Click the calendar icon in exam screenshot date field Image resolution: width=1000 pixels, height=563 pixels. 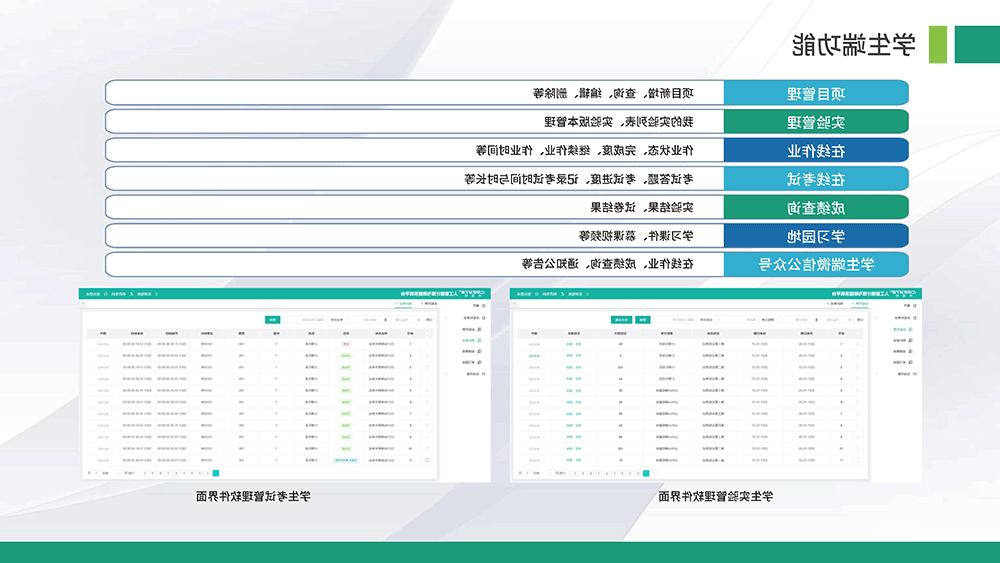point(418,319)
